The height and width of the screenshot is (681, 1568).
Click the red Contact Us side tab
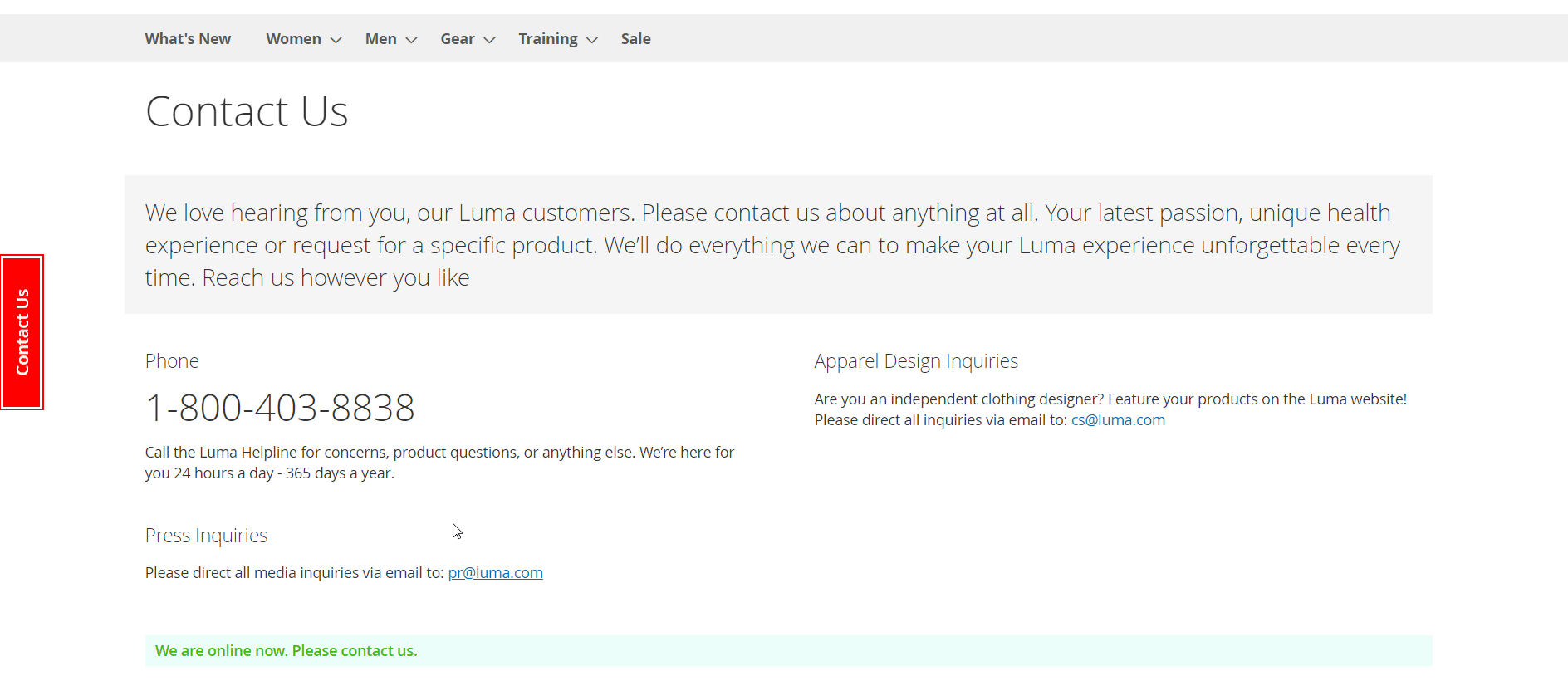tap(22, 332)
